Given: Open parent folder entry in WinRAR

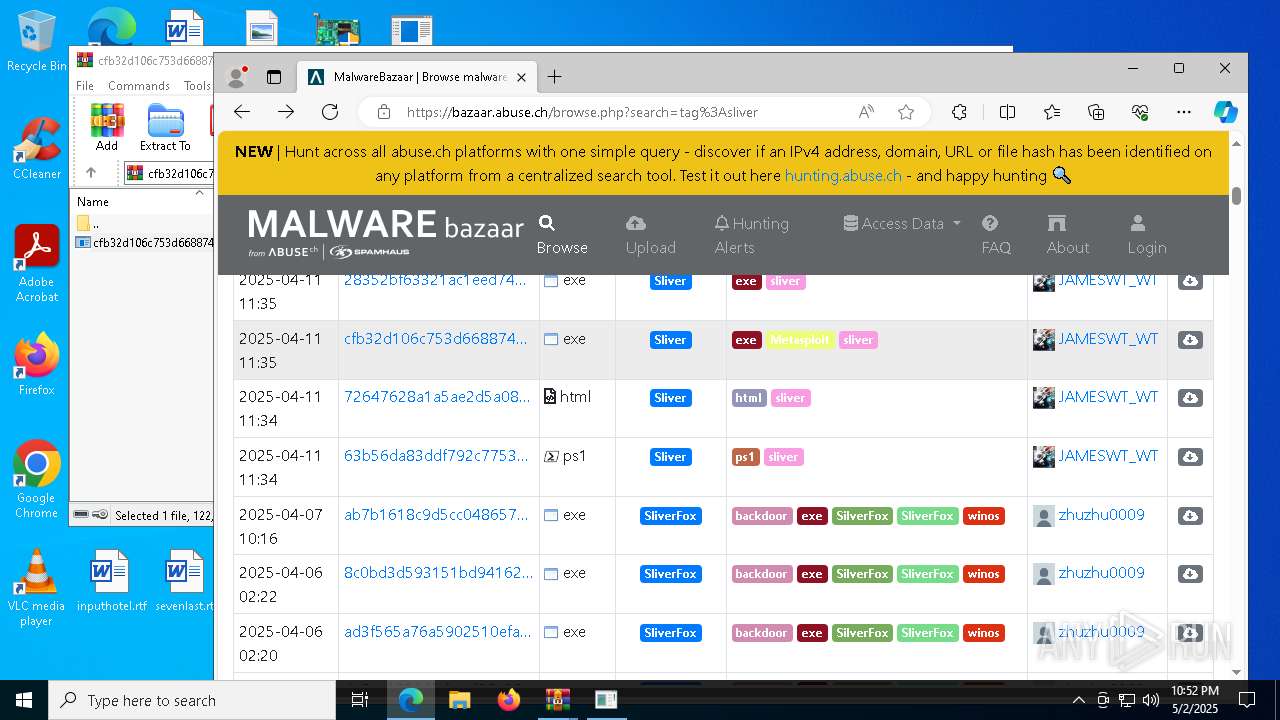Looking at the screenshot, I should [90, 223].
